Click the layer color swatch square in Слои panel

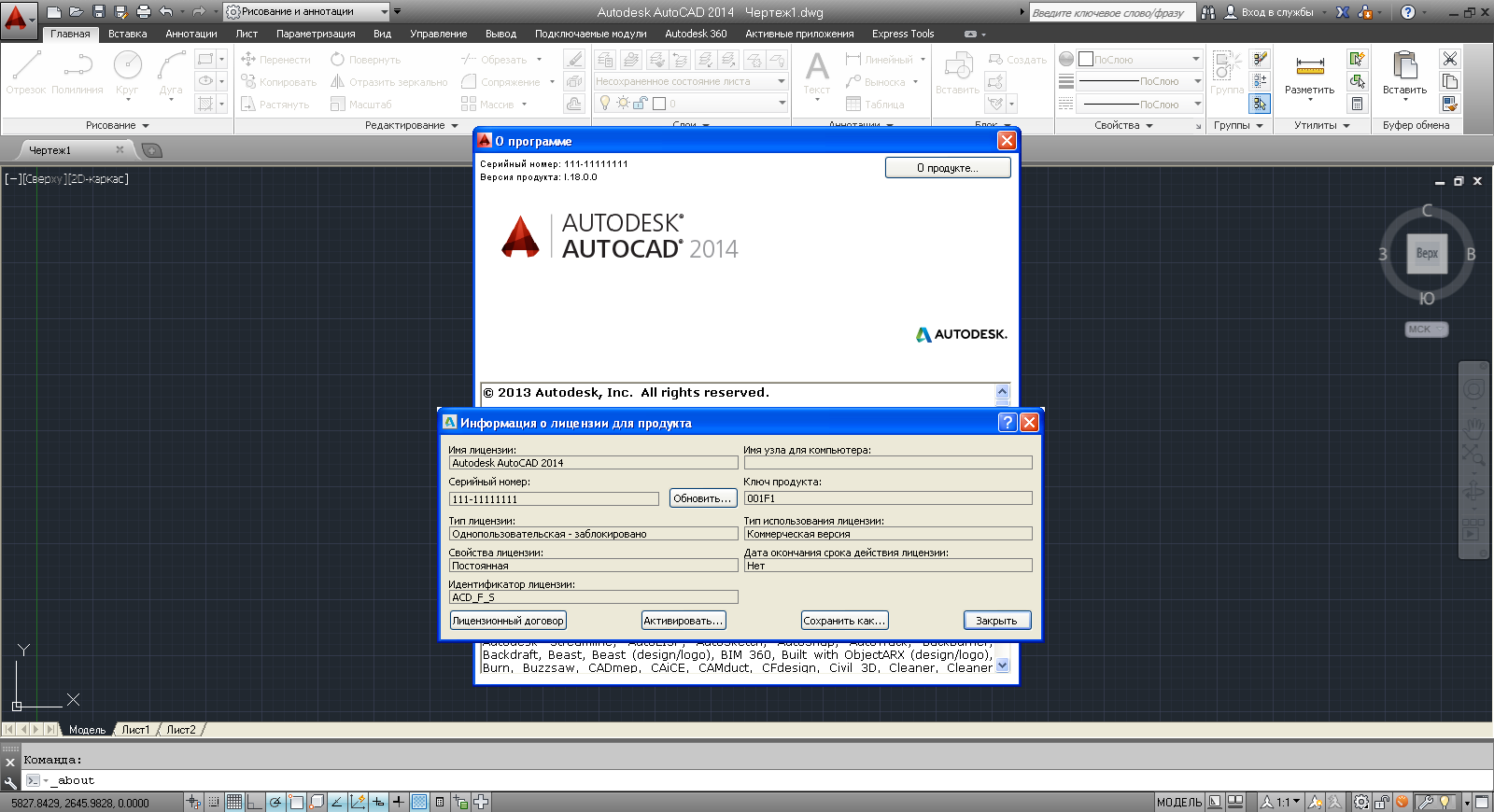(x=659, y=104)
